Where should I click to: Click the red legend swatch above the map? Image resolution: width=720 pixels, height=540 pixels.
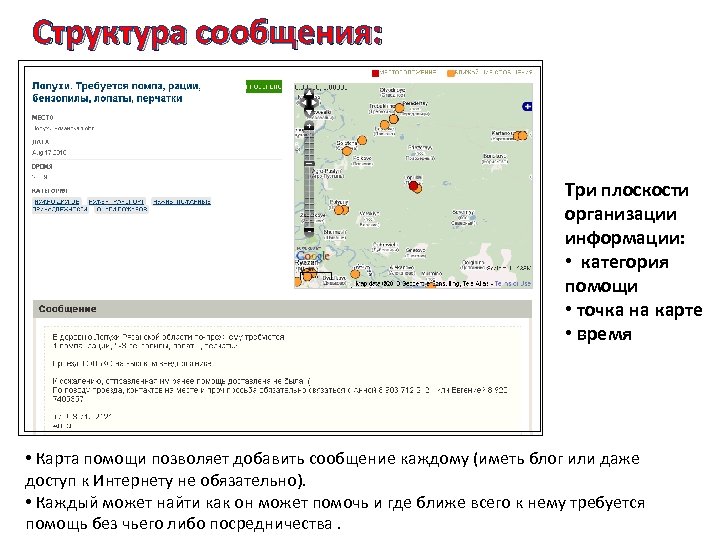click(x=375, y=73)
